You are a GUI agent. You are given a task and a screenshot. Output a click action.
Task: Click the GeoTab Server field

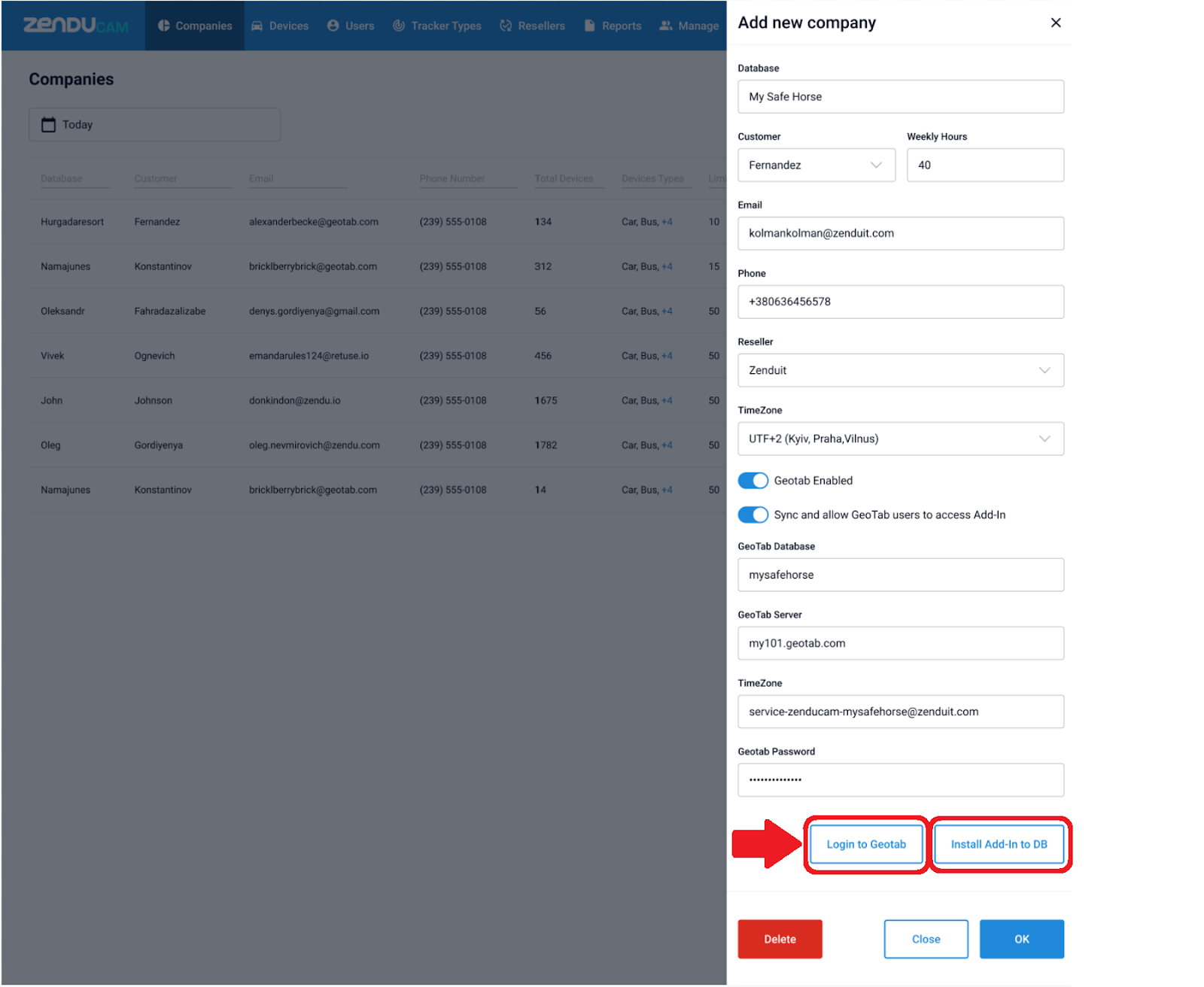point(901,643)
